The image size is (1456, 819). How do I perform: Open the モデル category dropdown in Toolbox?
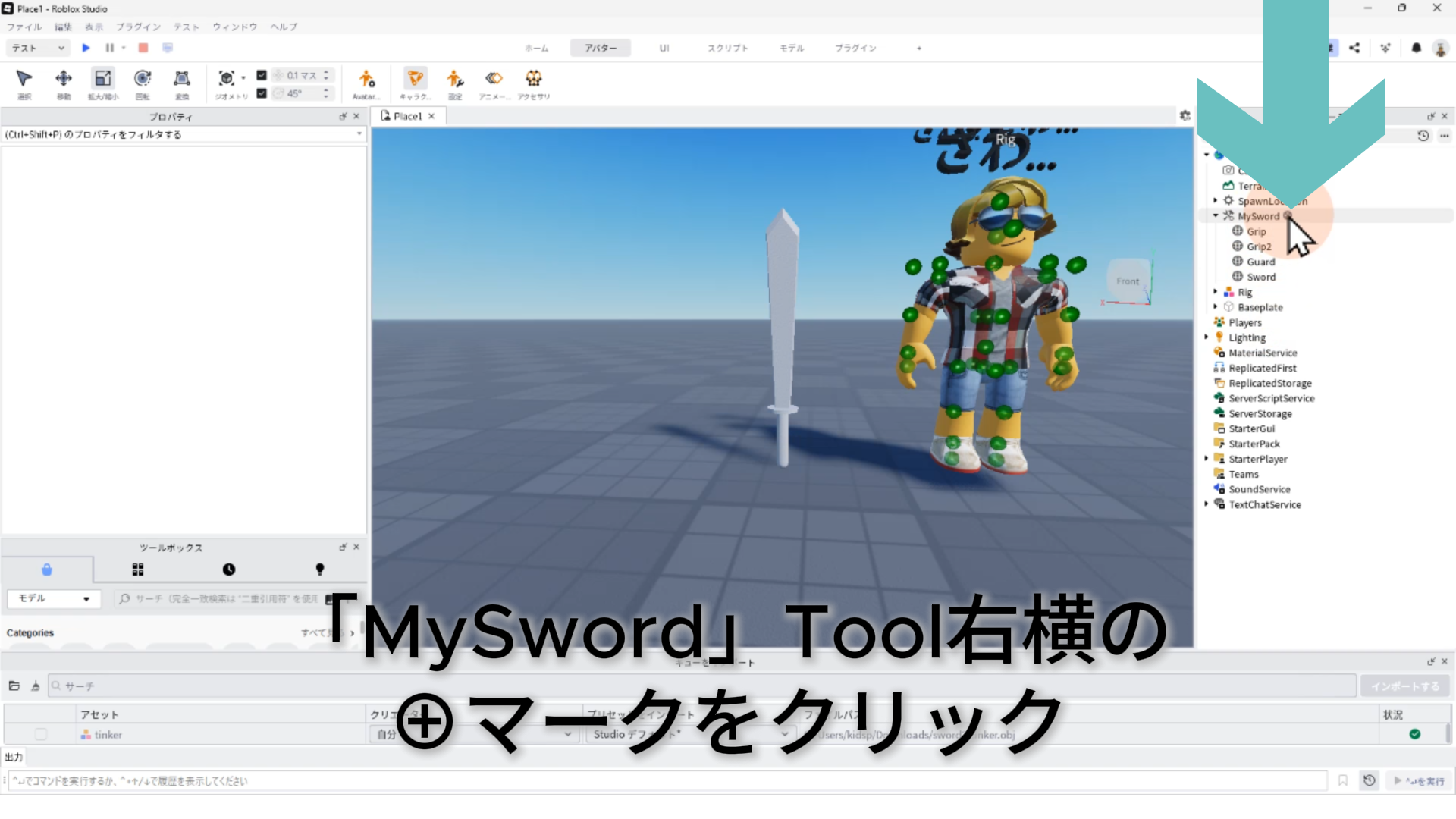pyautogui.click(x=53, y=598)
